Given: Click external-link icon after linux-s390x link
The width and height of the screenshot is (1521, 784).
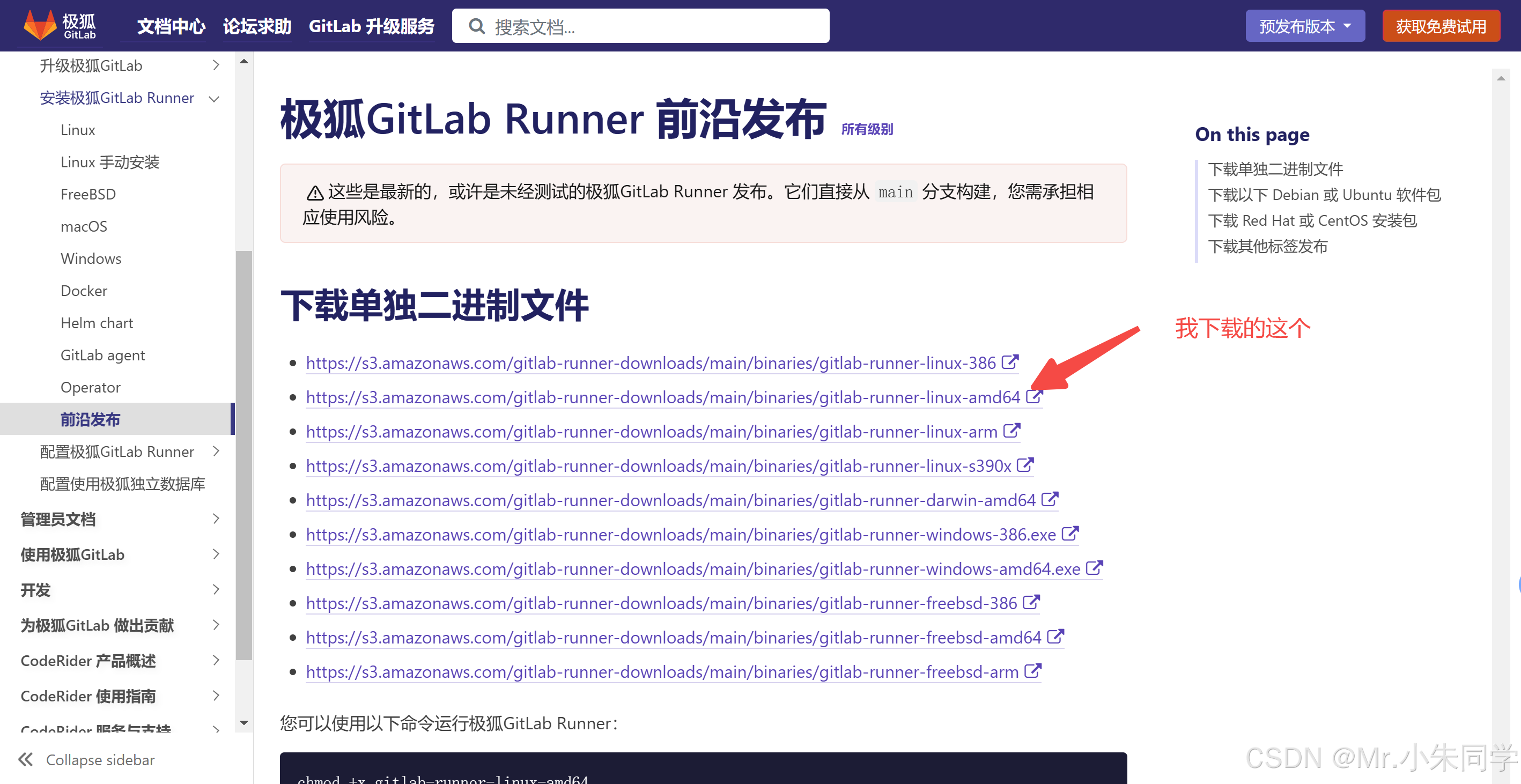Looking at the screenshot, I should [x=1025, y=464].
